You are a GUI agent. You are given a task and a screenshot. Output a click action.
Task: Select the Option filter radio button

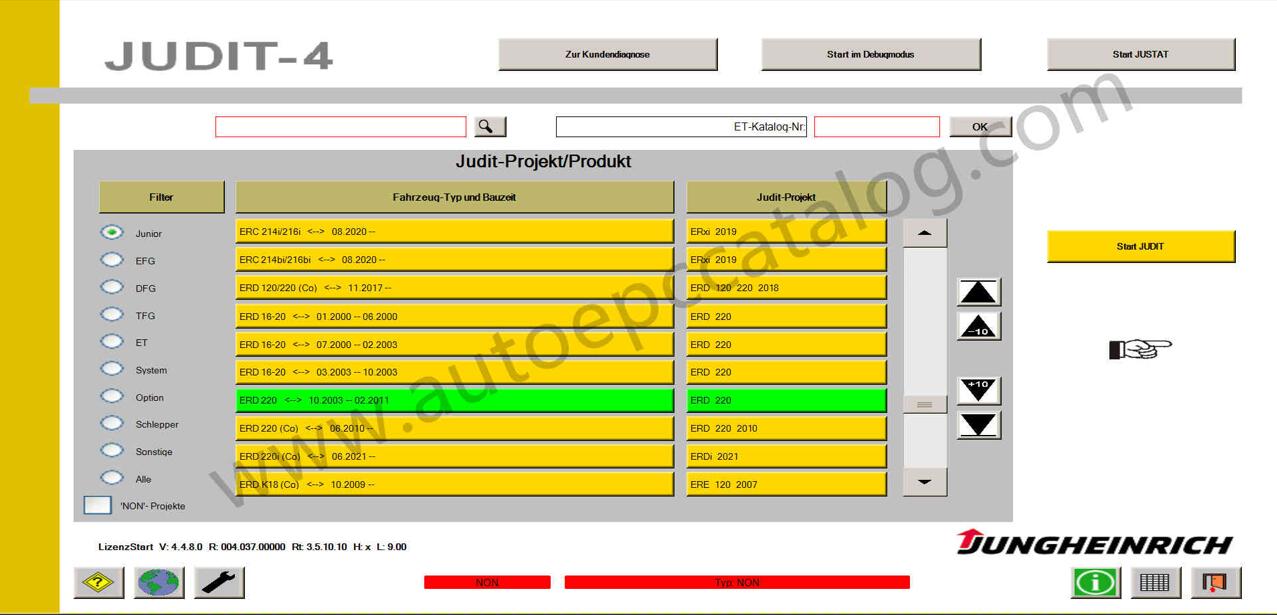[x=112, y=397]
